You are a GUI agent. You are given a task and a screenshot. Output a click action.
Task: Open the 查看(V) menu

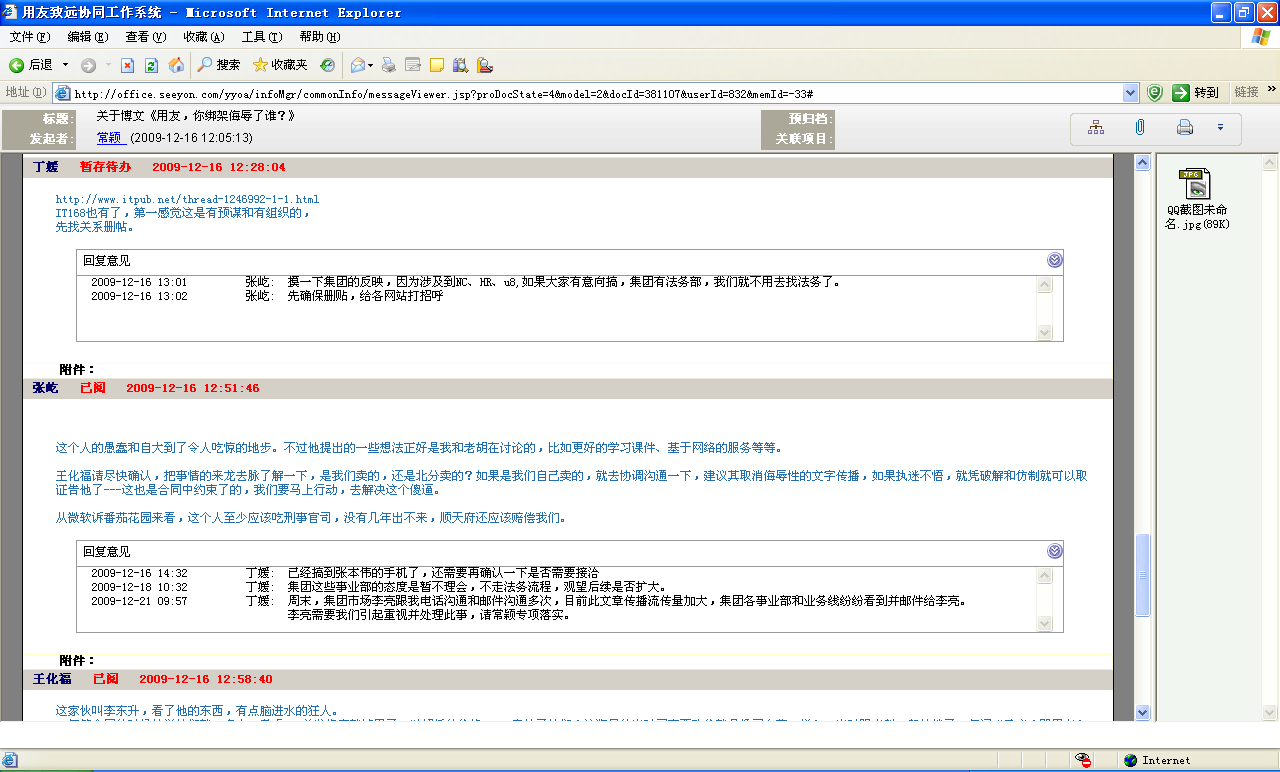145,37
